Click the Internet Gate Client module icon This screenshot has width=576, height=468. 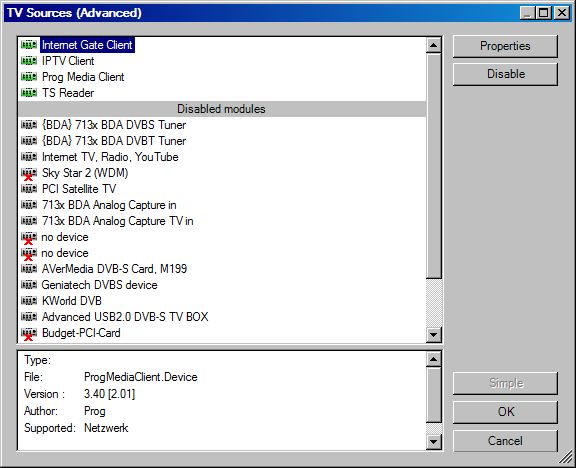point(29,45)
